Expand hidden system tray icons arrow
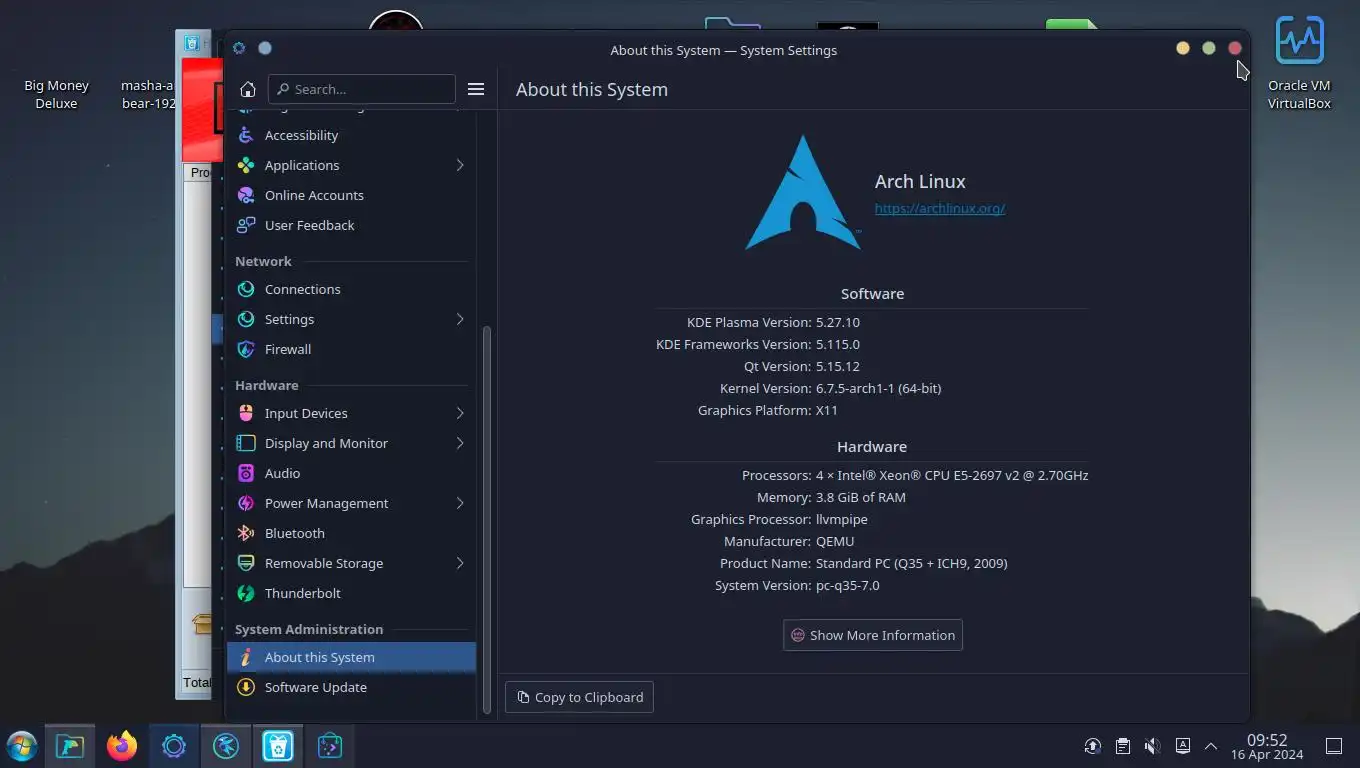 click(1211, 746)
